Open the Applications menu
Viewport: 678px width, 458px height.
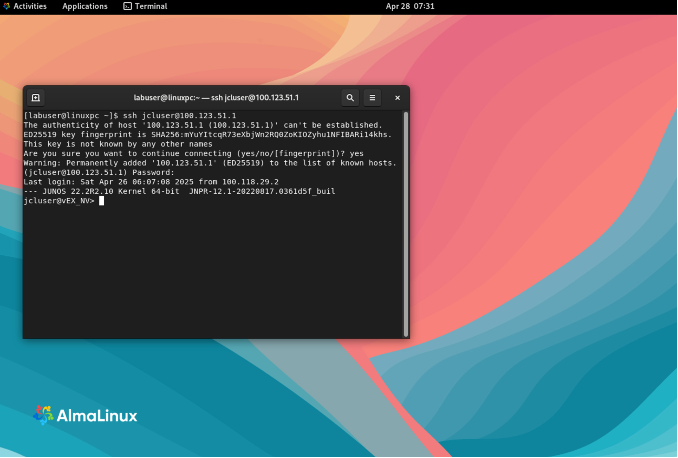point(85,6)
